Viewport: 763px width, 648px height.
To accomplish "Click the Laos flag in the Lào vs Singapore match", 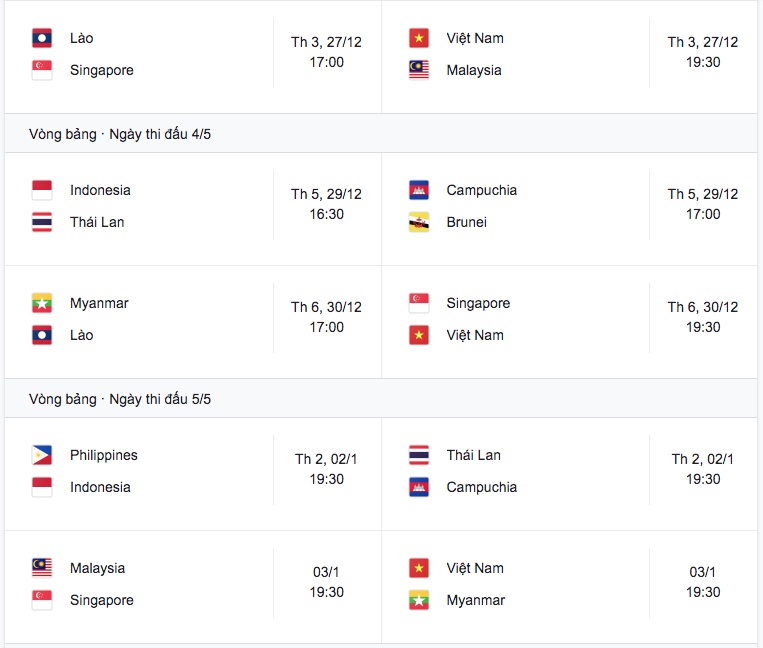I will coord(42,38).
